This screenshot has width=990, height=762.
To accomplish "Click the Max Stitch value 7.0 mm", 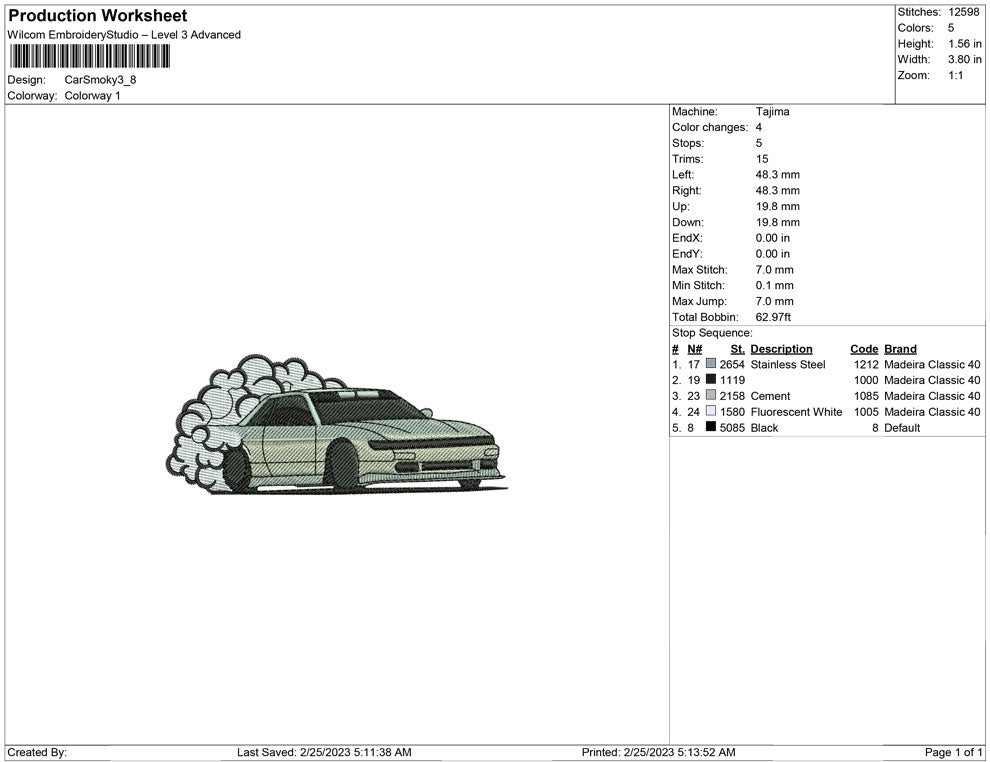I will pos(775,270).
